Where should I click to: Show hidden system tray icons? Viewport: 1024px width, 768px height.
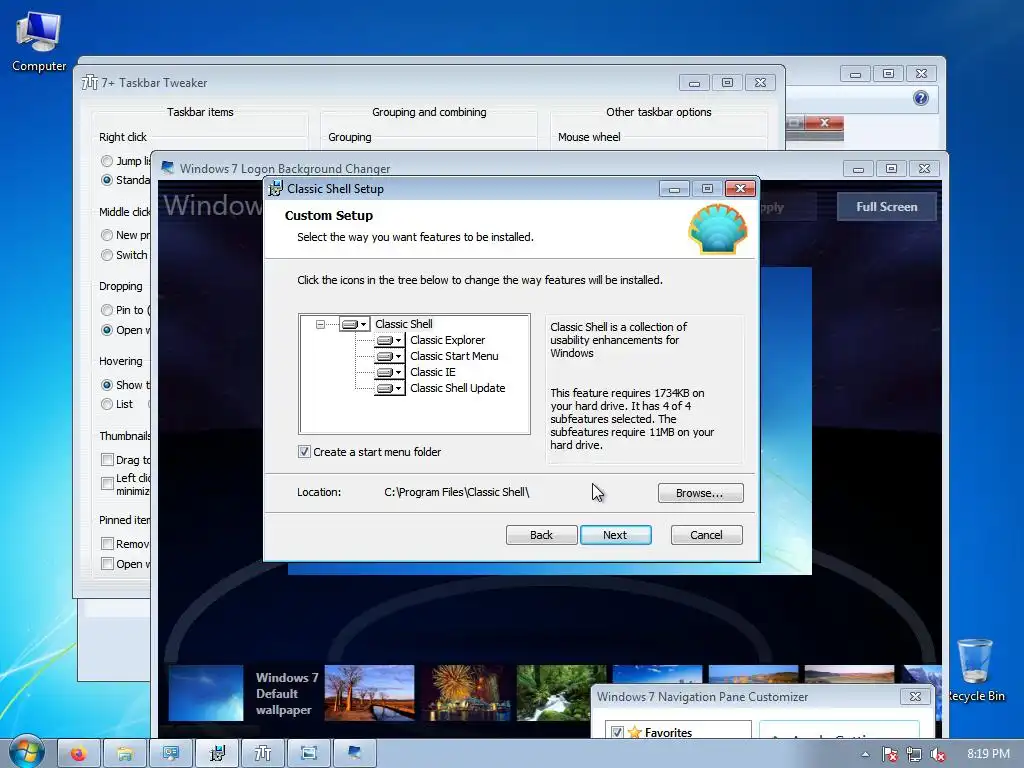tap(865, 754)
